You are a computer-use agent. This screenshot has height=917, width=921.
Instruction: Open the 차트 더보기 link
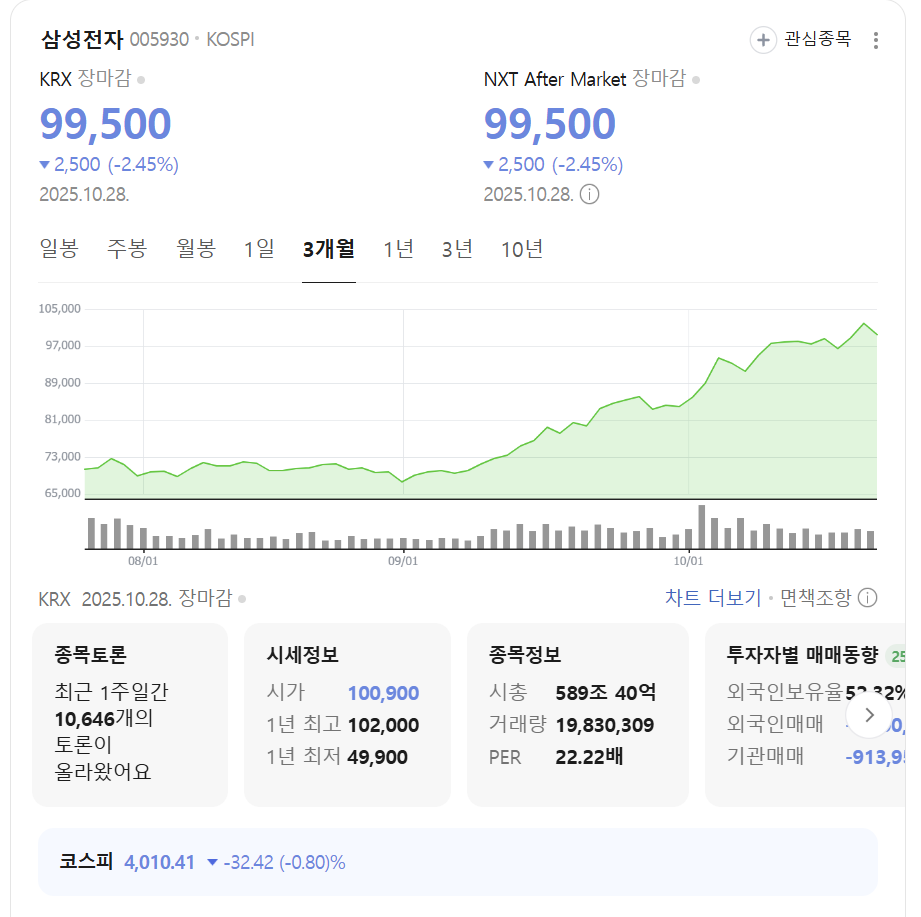point(713,598)
